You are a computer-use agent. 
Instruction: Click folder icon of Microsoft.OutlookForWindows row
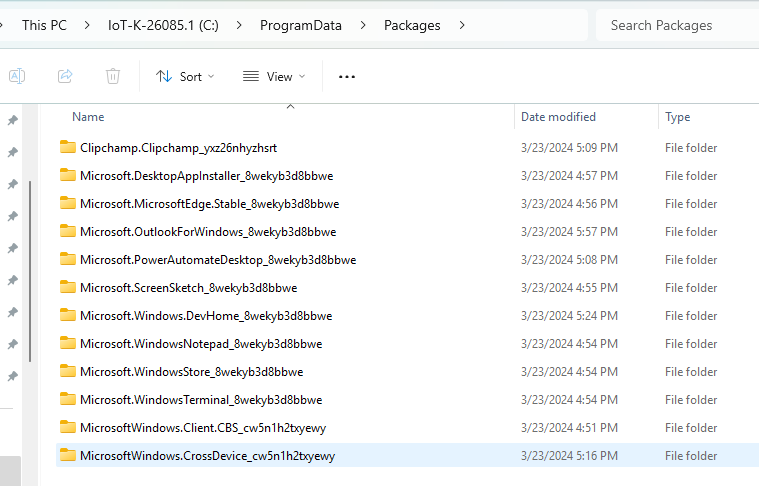68,231
